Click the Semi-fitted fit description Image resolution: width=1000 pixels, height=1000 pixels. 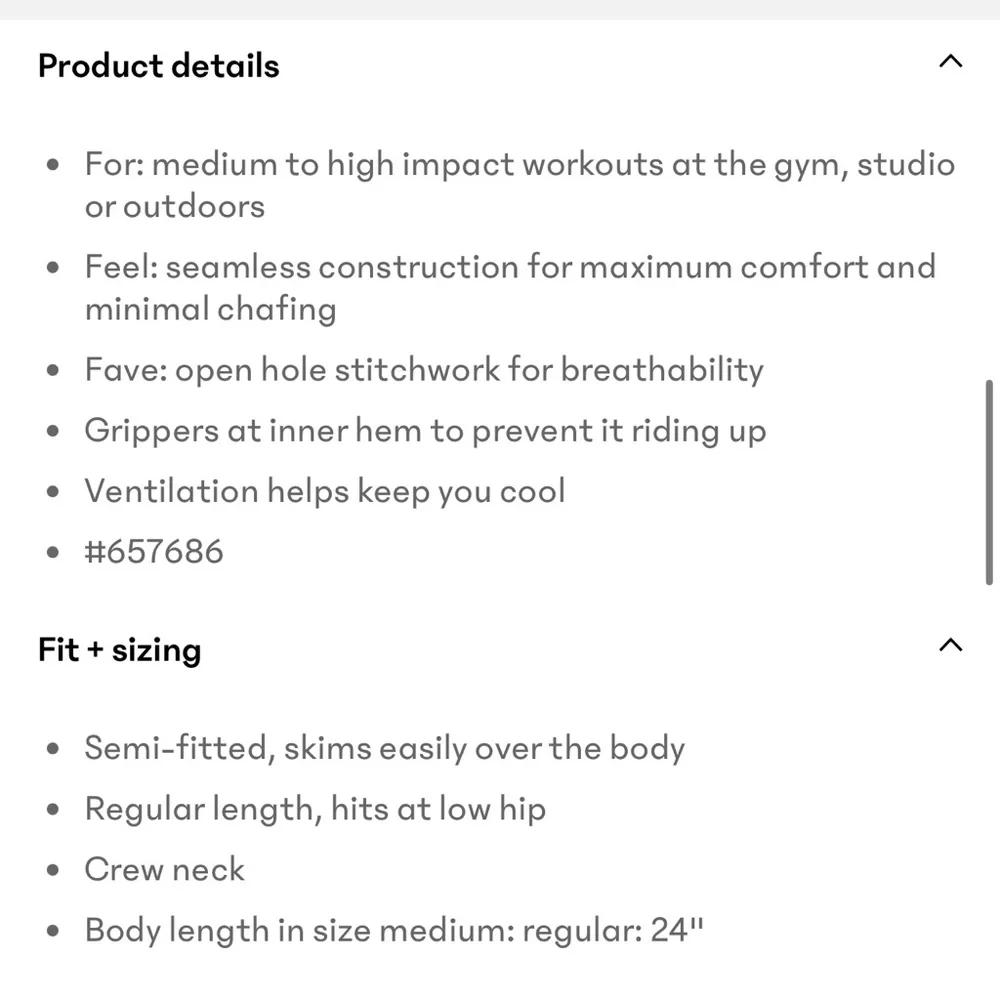click(385, 747)
